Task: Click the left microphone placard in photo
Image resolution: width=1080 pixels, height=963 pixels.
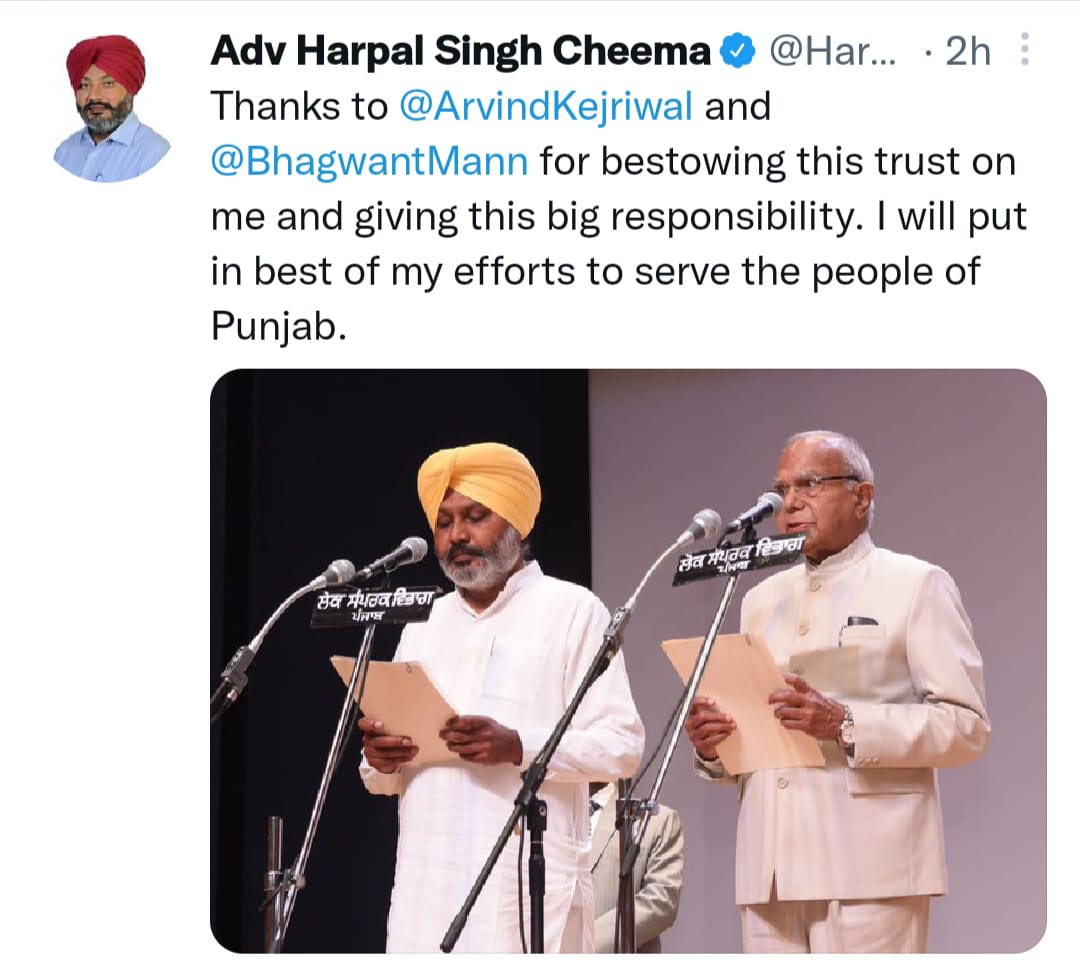Action: pos(373,605)
